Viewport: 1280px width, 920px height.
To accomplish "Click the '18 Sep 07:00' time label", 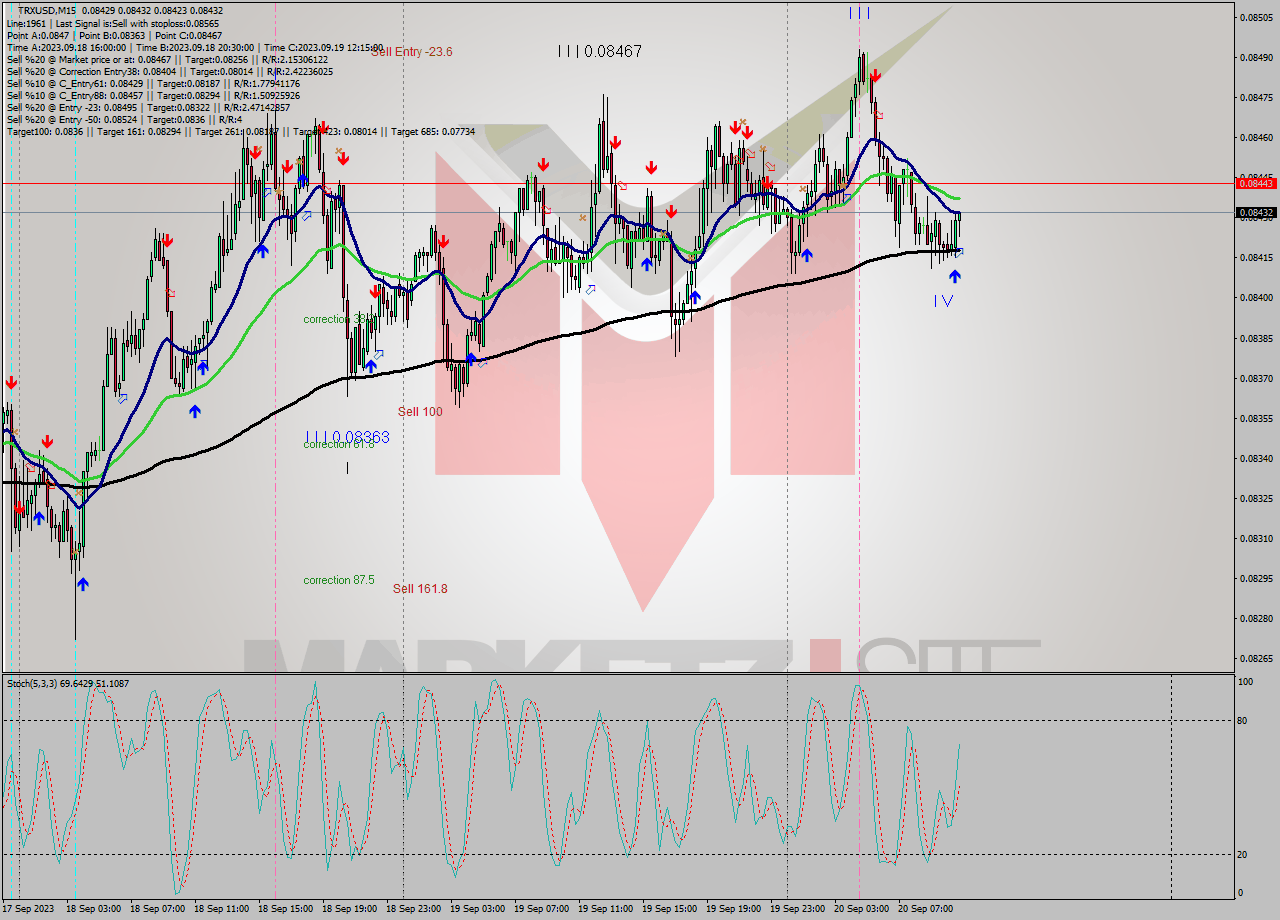I will pos(157,909).
